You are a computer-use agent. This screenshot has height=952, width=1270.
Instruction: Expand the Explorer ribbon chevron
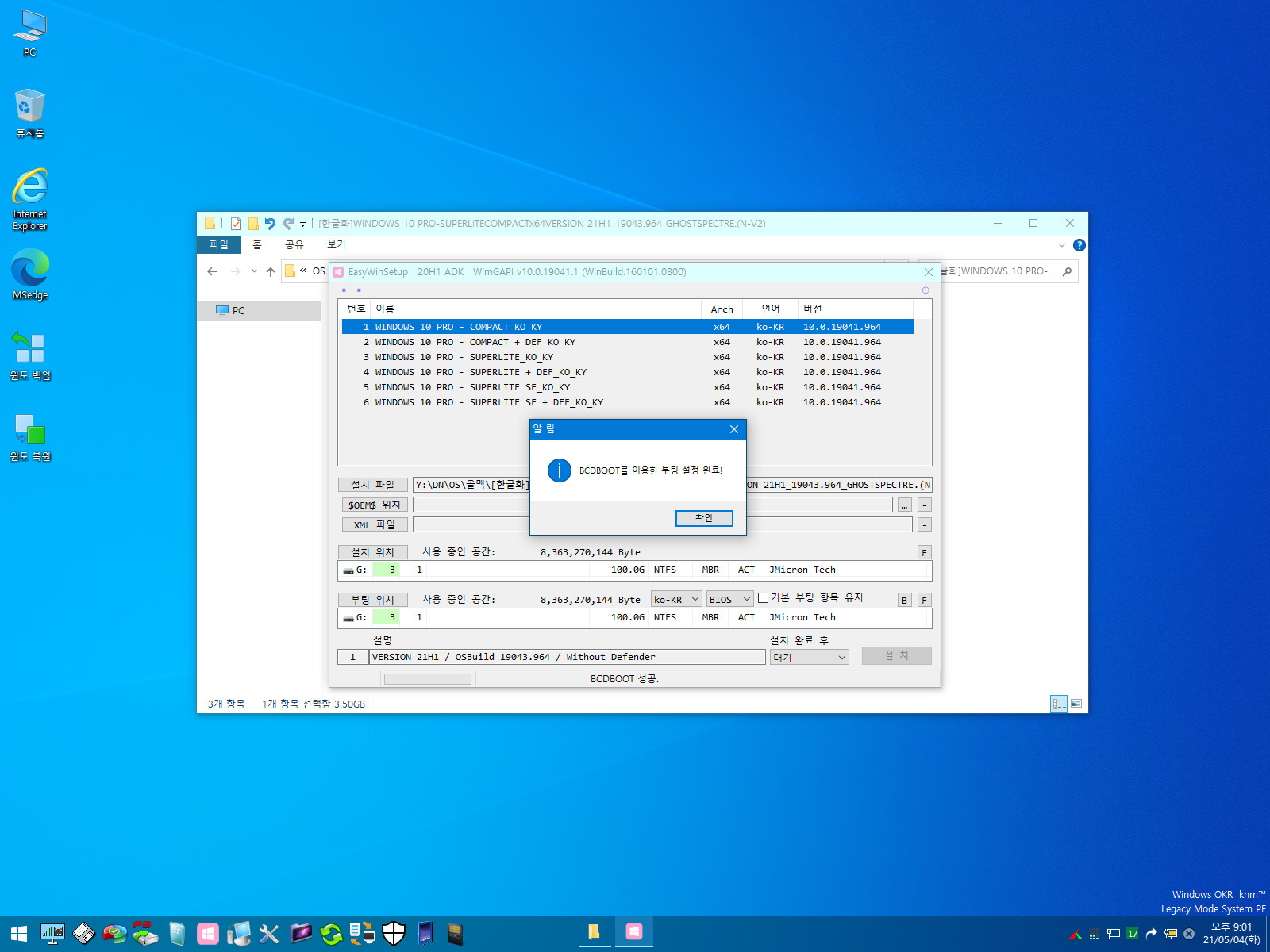pos(1062,245)
